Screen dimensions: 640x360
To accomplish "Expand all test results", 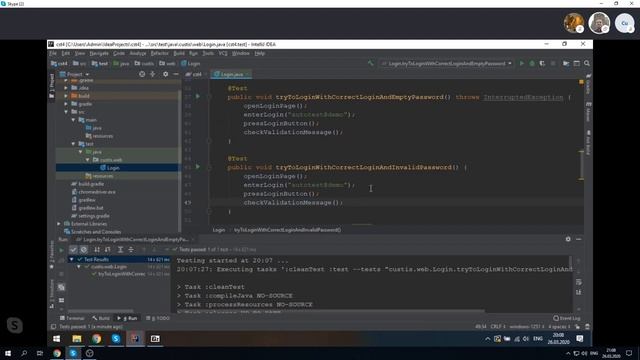I will (120, 250).
